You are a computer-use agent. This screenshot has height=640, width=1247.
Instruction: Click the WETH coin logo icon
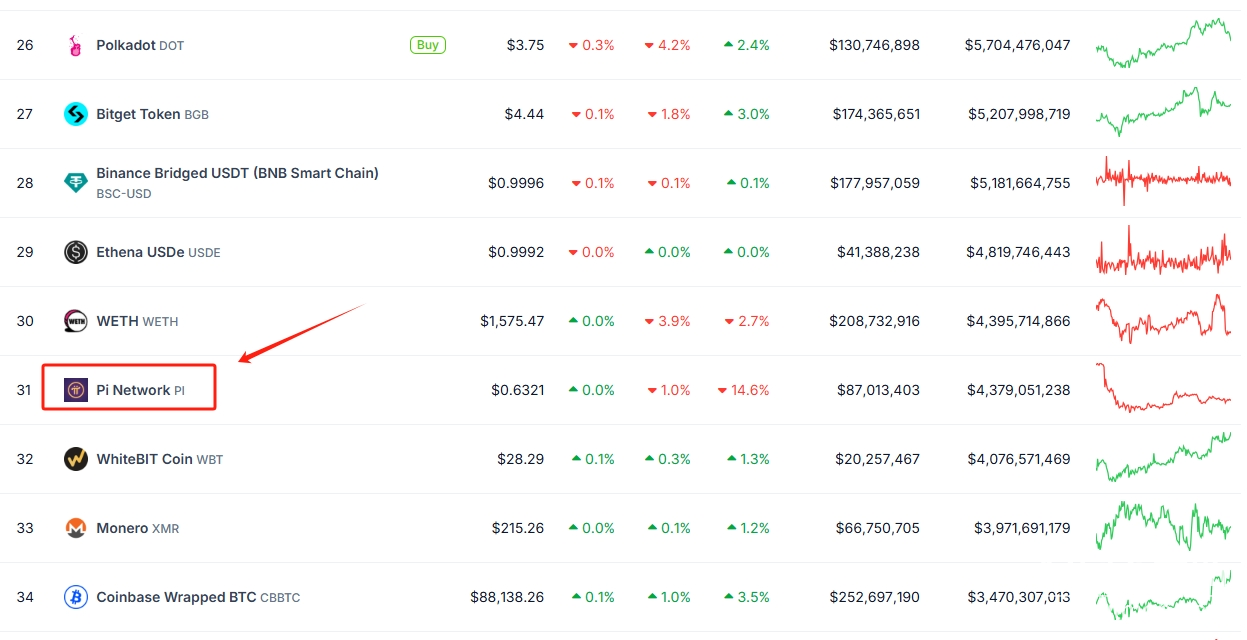[76, 321]
